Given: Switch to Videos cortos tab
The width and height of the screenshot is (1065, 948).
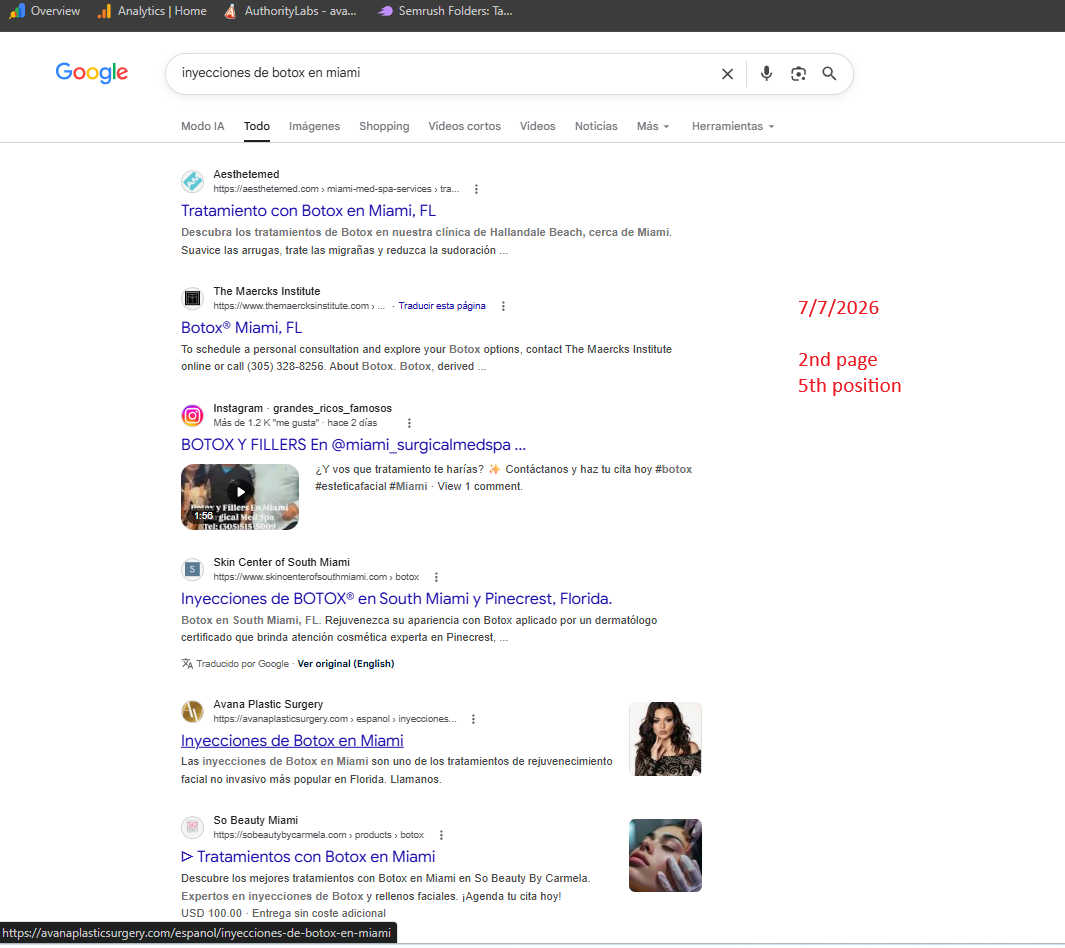Looking at the screenshot, I should (465, 126).
